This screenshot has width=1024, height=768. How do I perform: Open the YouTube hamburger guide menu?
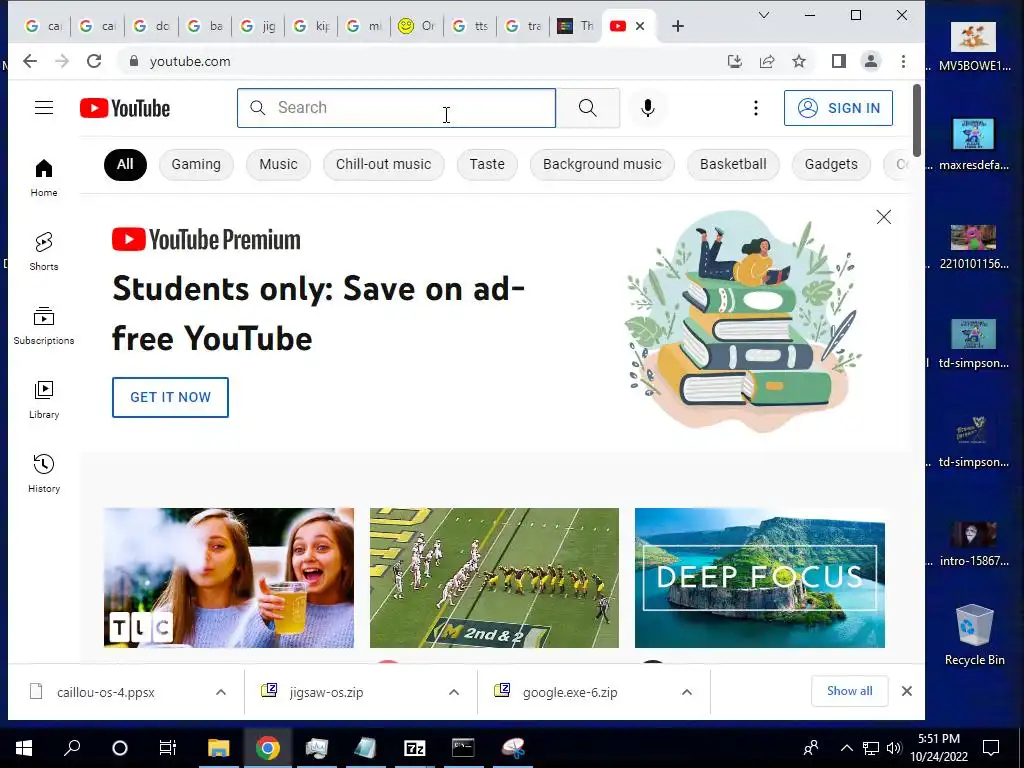(x=44, y=108)
